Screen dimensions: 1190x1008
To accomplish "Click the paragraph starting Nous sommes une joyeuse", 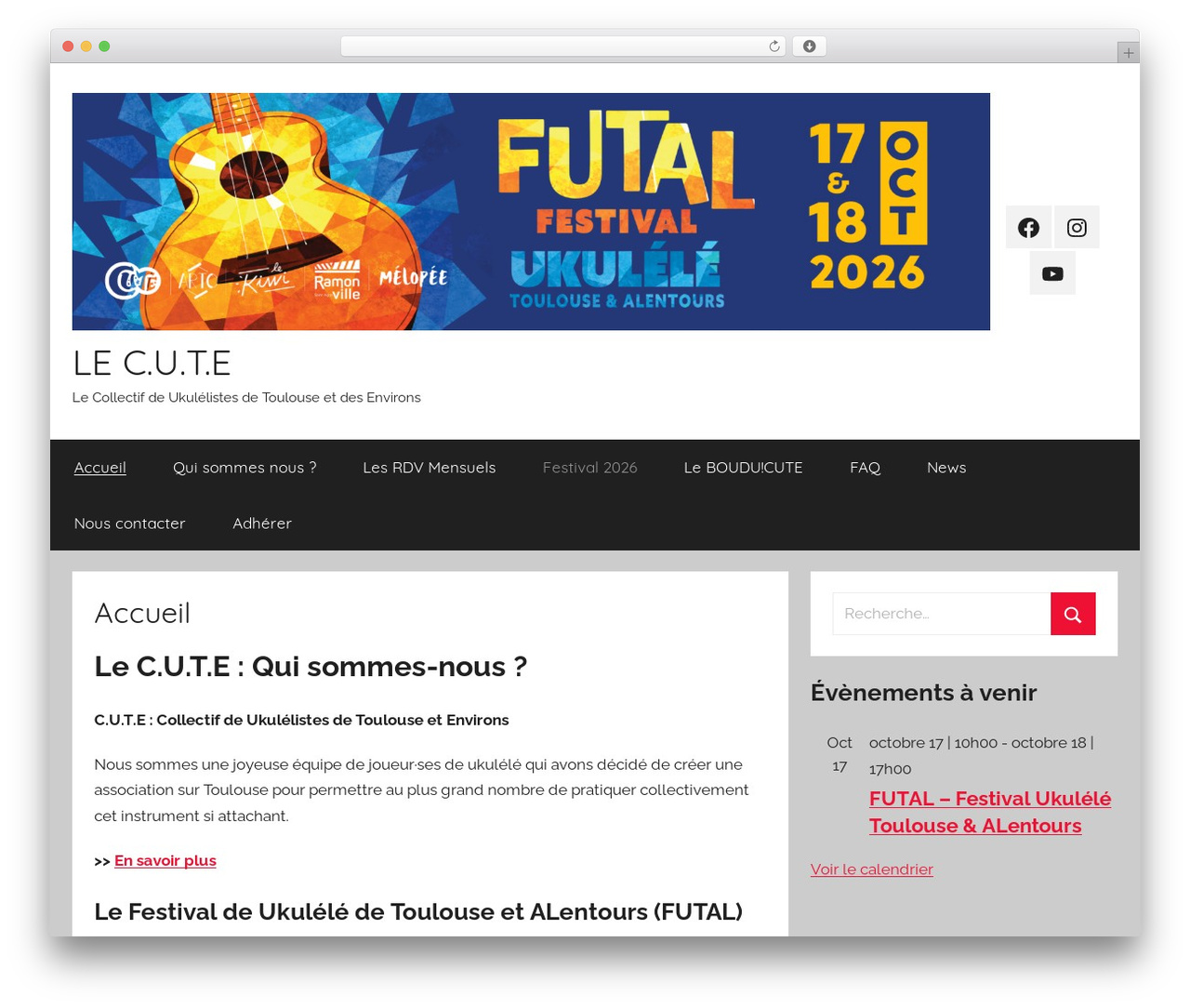I will (x=421, y=790).
